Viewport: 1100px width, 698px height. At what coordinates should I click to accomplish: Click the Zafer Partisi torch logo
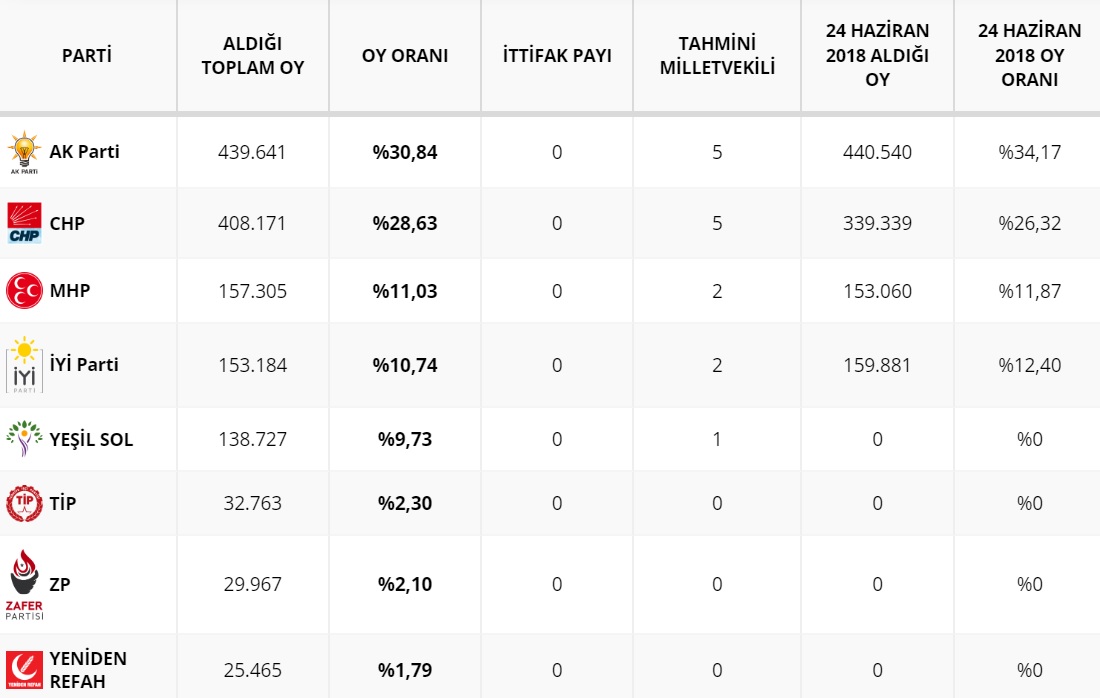pos(25,584)
